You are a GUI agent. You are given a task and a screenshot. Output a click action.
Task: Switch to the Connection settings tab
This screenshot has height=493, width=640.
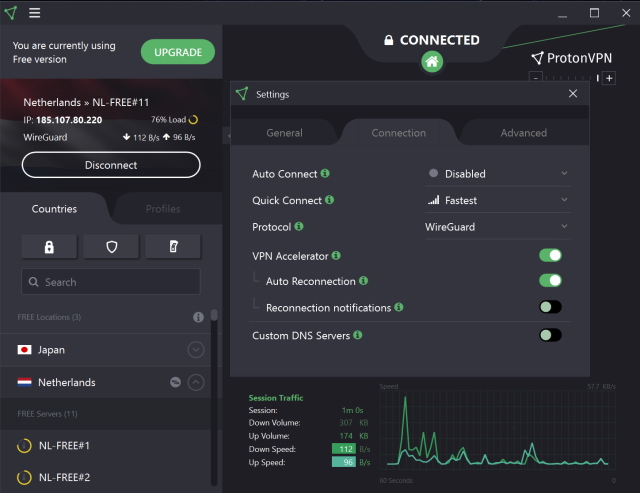coord(398,133)
